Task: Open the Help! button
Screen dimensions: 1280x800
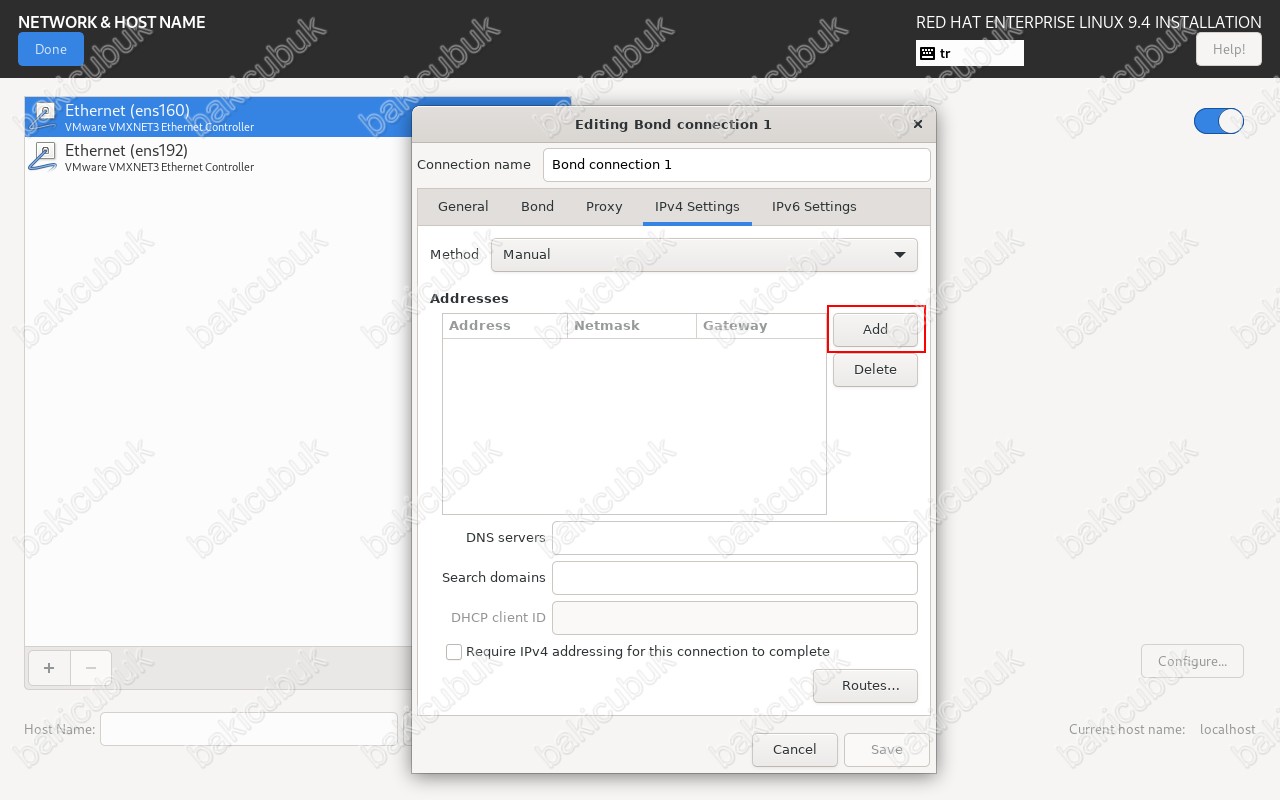Action: click(1229, 49)
